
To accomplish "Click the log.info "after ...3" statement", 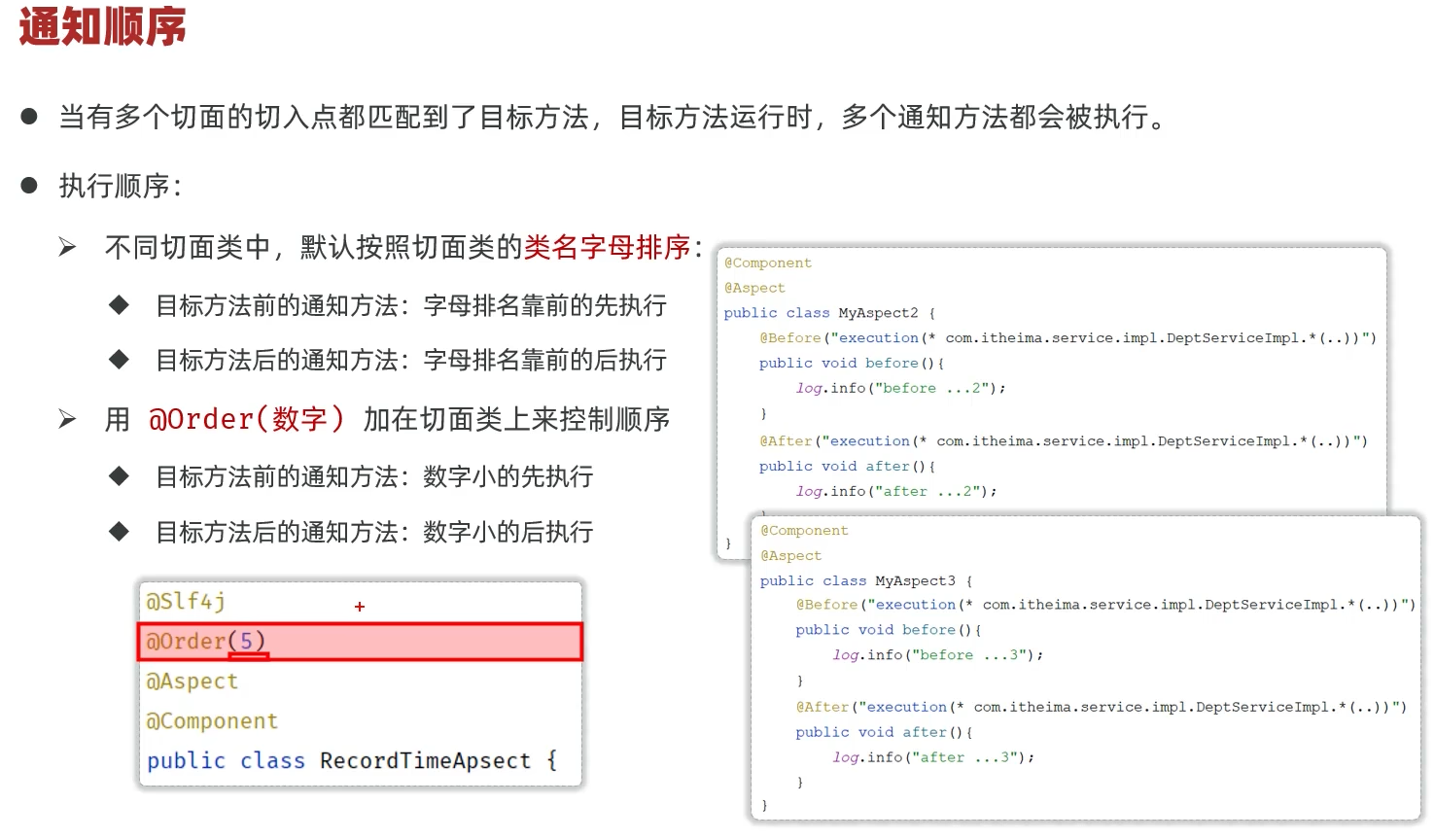I will click(933, 757).
